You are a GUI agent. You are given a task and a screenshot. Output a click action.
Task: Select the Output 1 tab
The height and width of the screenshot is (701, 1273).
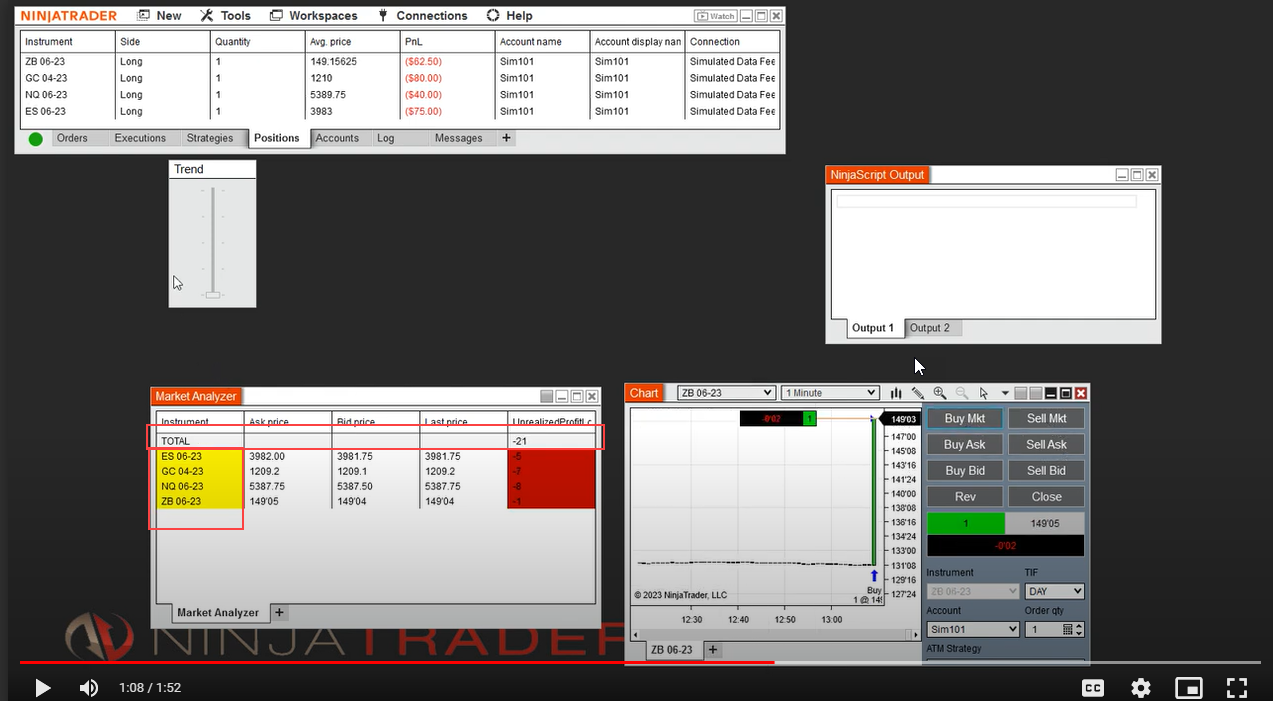(x=872, y=328)
